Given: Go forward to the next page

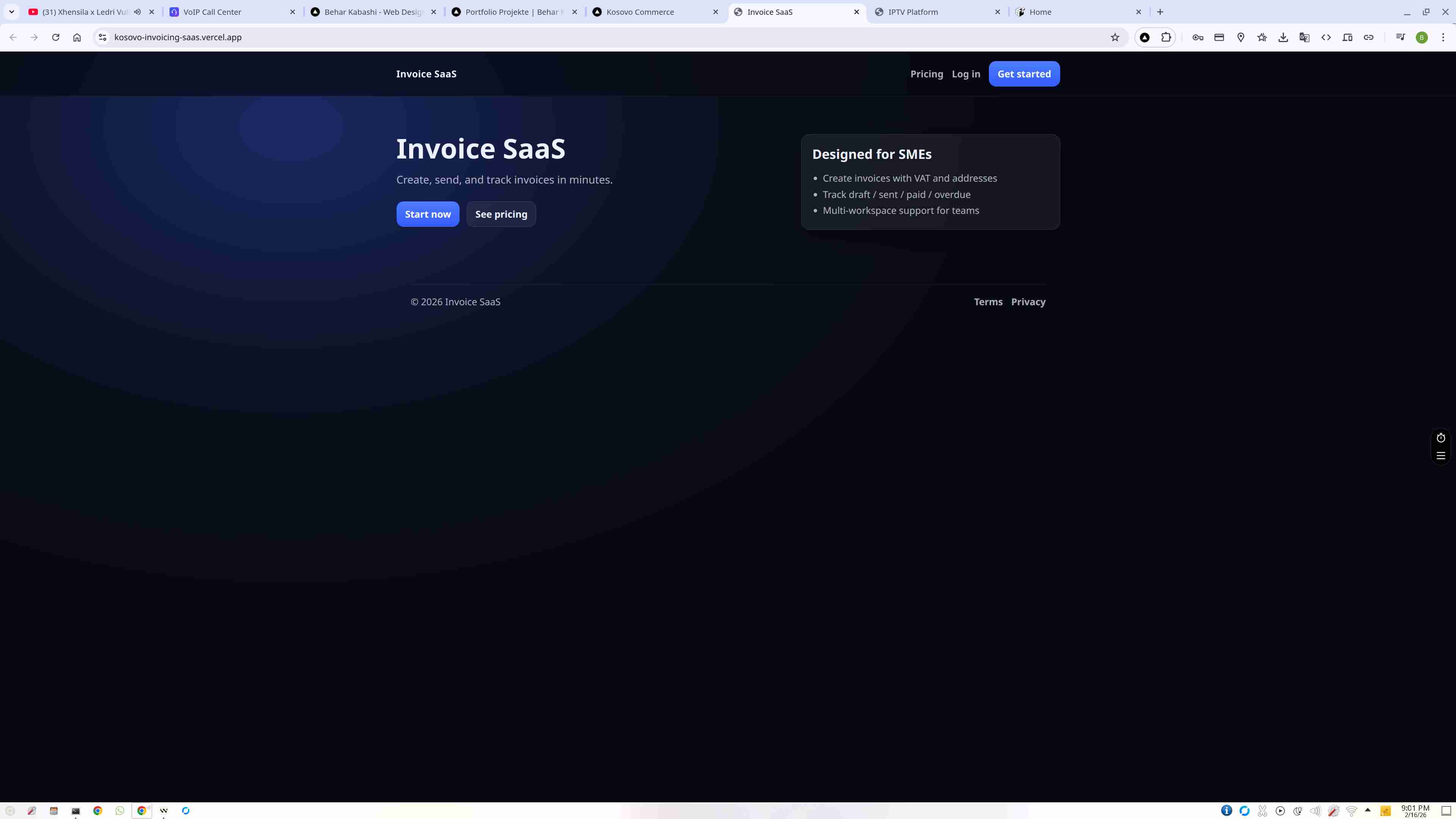Looking at the screenshot, I should [35, 37].
